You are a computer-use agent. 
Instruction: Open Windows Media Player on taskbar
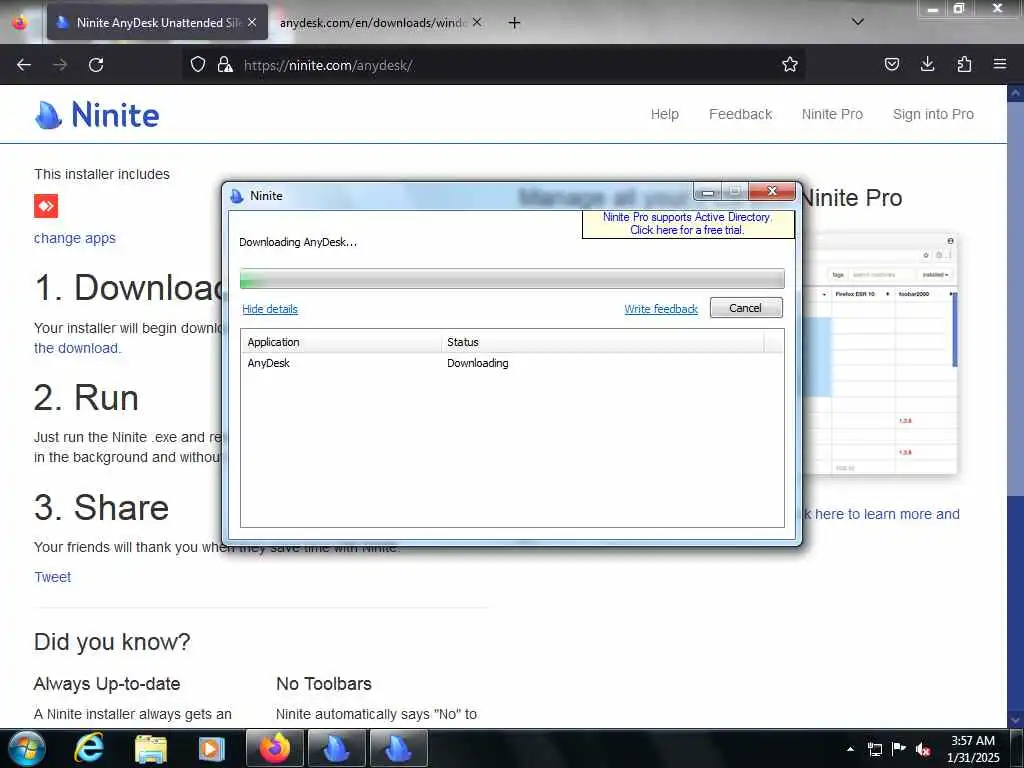(x=212, y=748)
